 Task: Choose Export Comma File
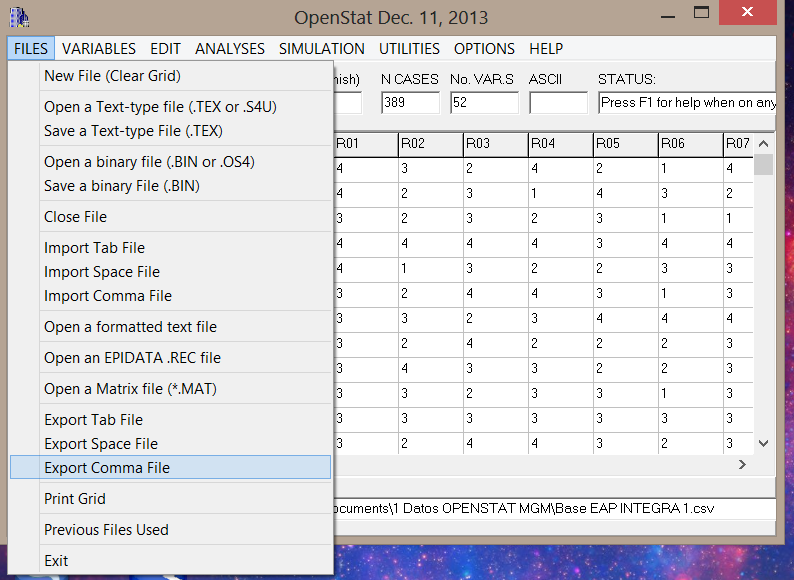tap(170, 467)
